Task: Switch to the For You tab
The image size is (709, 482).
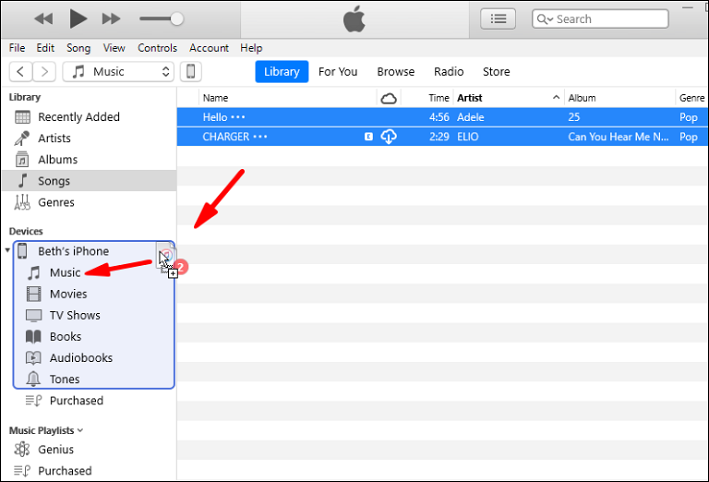Action: (338, 71)
